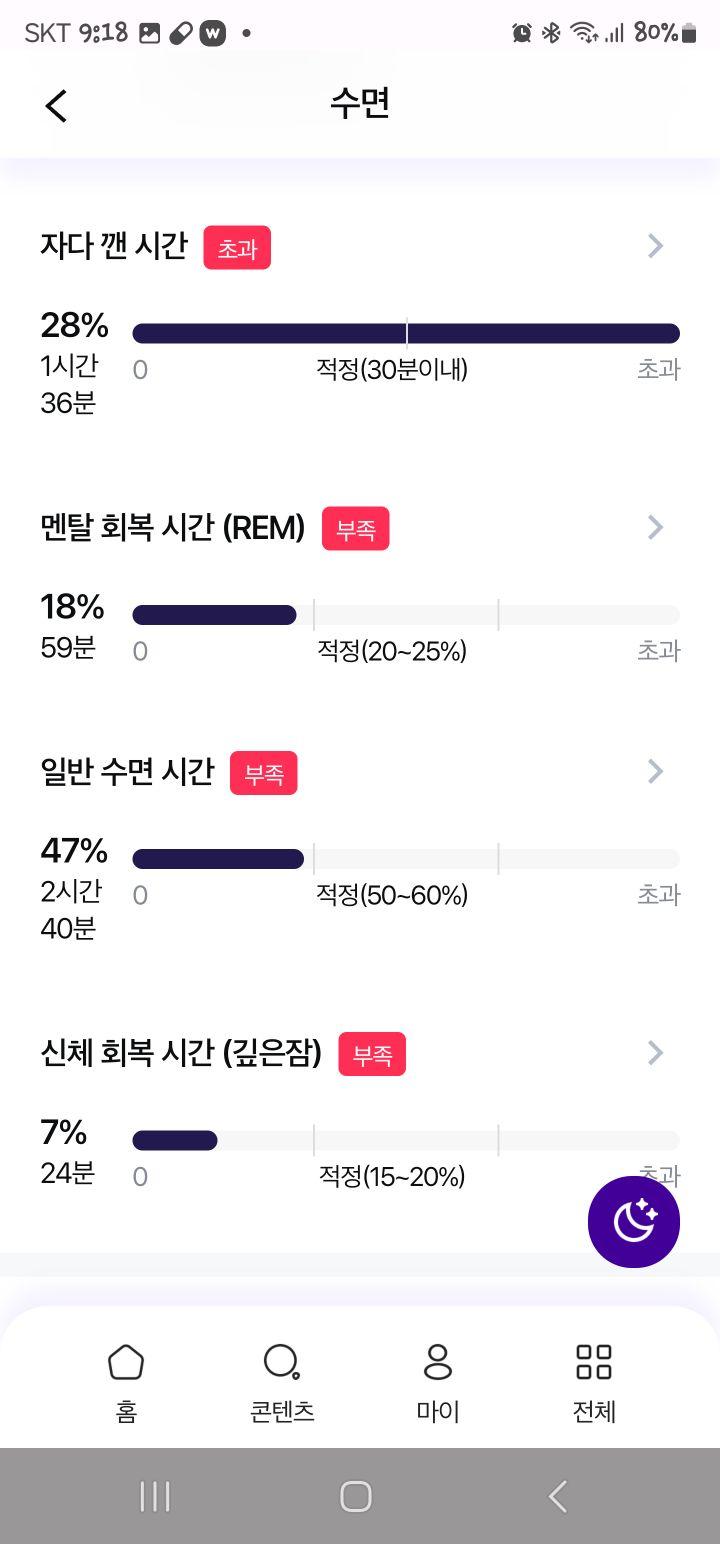Screen dimensions: 720x1544
Task: Open the 홈 home tab
Action: coord(126,1383)
